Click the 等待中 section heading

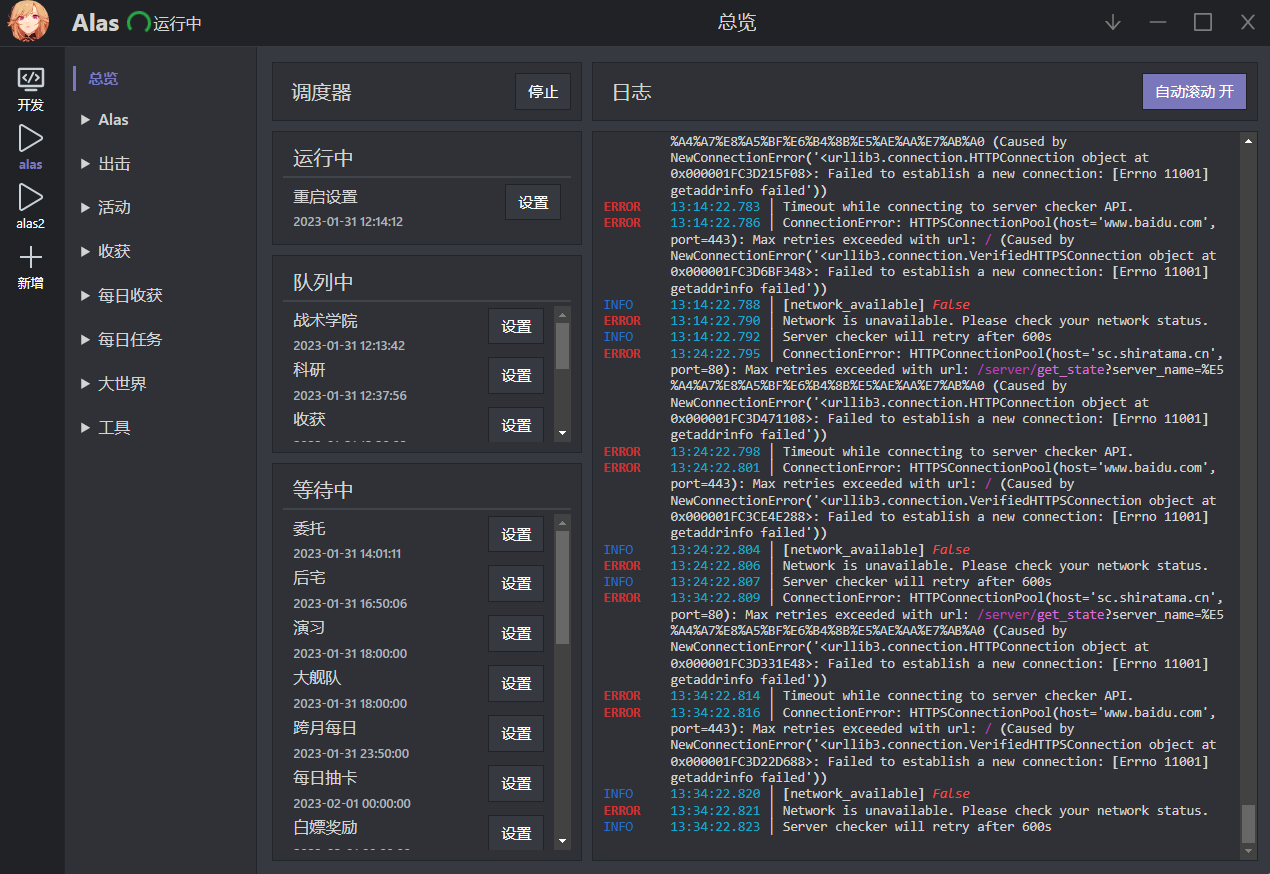point(323,490)
